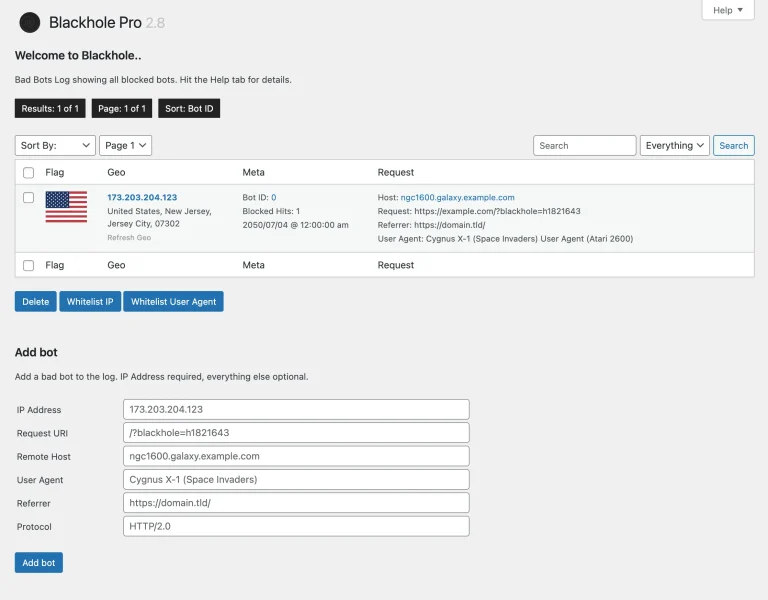Click the User Agent input field
The image size is (768, 600).
(296, 480)
